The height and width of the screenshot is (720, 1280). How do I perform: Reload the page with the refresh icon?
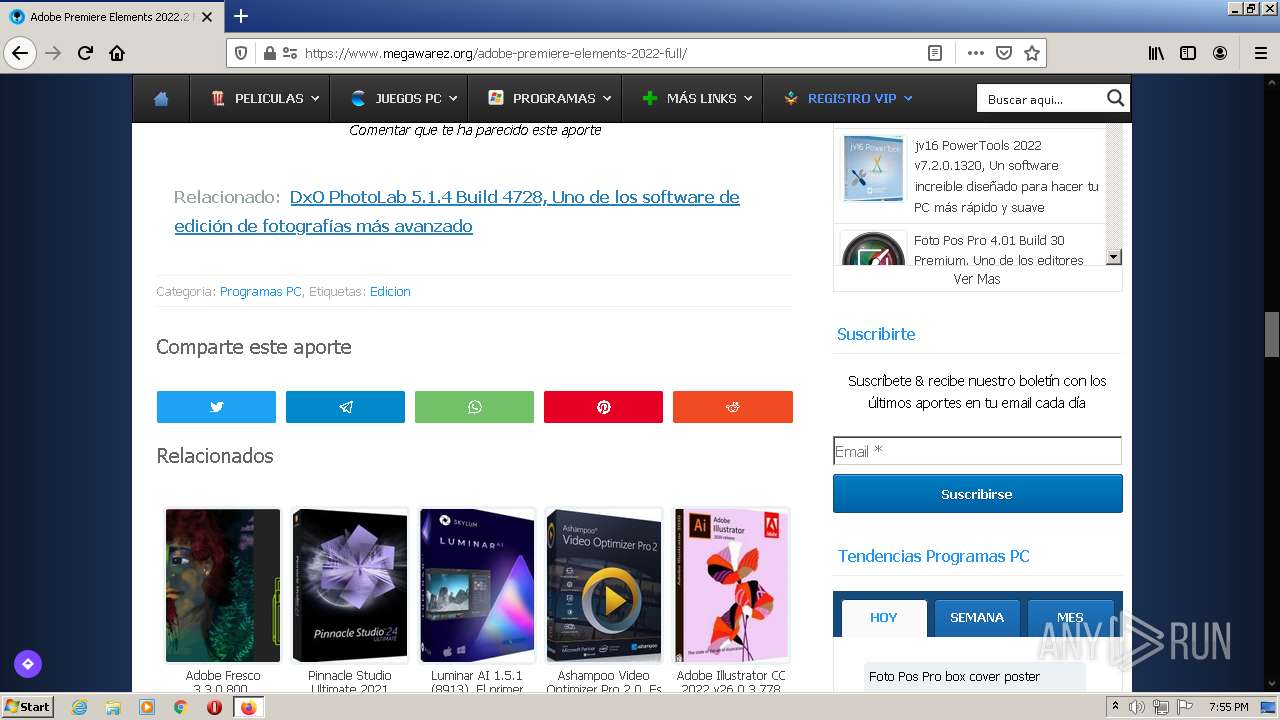[x=85, y=53]
